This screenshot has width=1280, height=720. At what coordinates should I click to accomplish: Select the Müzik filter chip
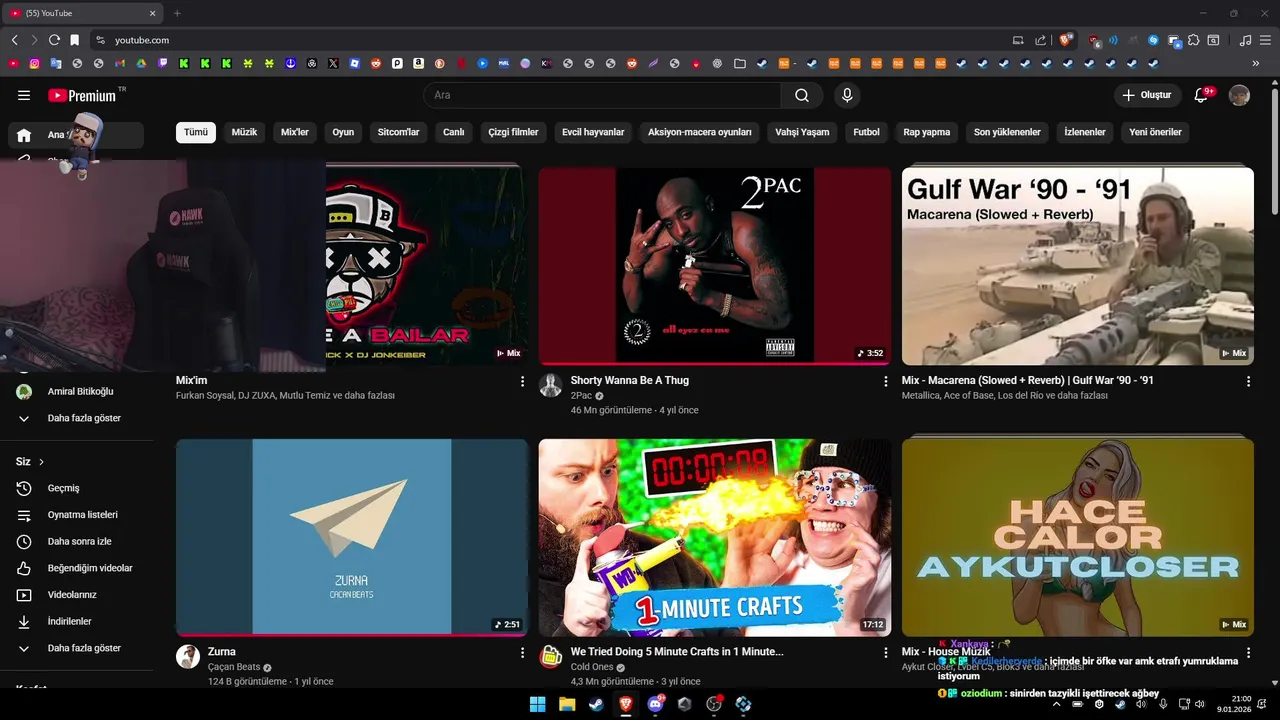point(245,132)
